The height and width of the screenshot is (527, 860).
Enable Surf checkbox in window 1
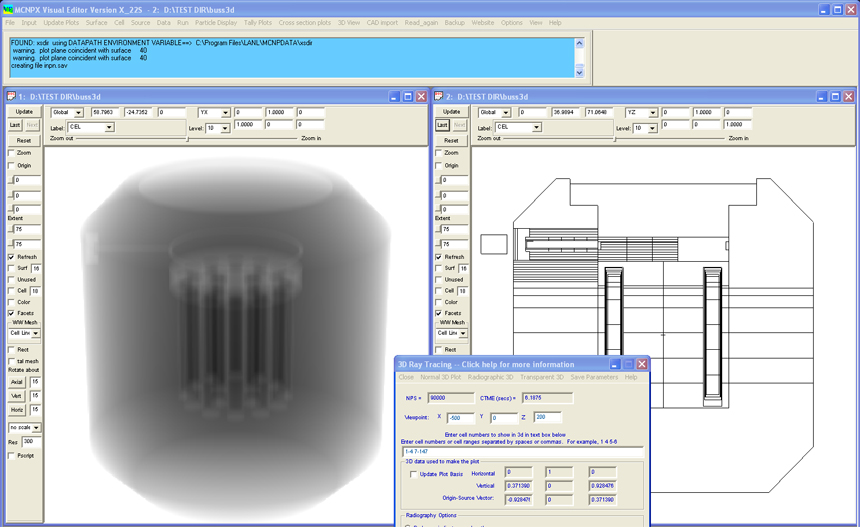12,268
